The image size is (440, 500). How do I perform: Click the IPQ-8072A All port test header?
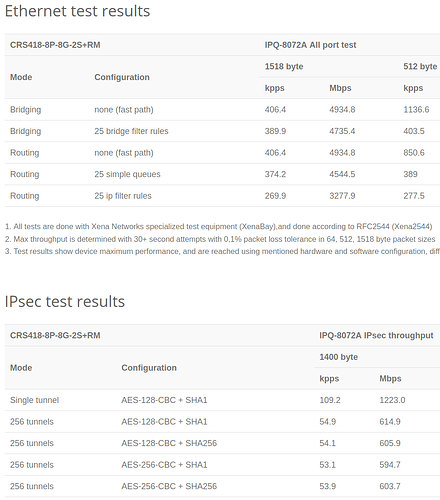(x=310, y=45)
